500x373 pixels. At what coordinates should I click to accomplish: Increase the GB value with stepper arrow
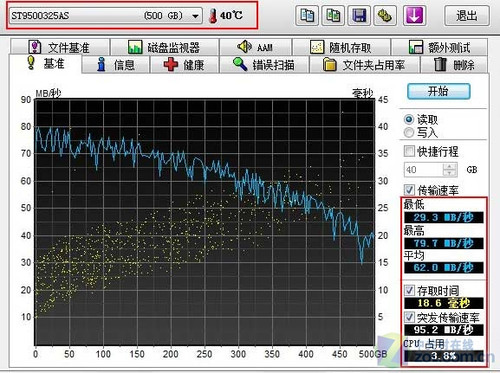tap(450, 167)
